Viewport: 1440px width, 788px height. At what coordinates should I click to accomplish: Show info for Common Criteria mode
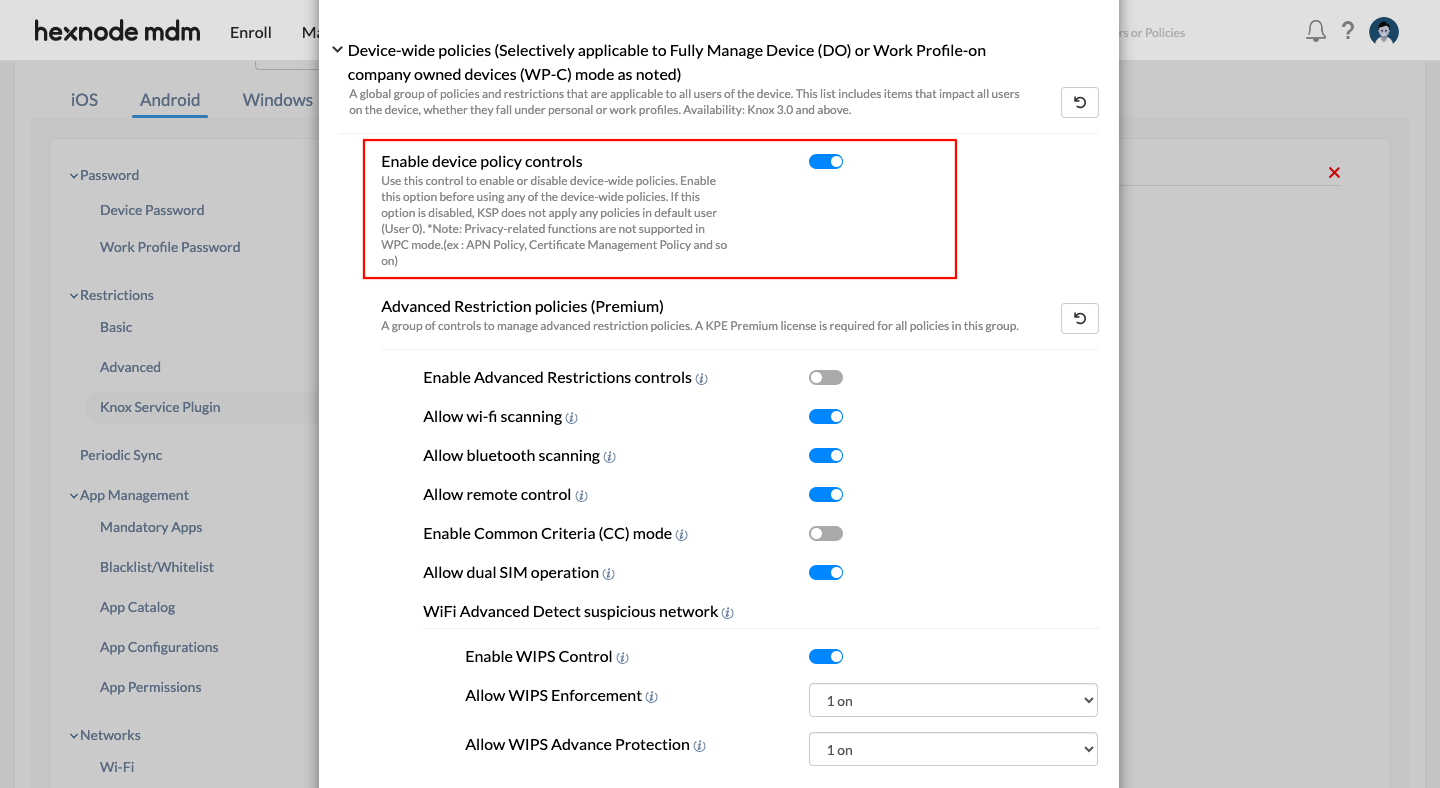pos(682,535)
